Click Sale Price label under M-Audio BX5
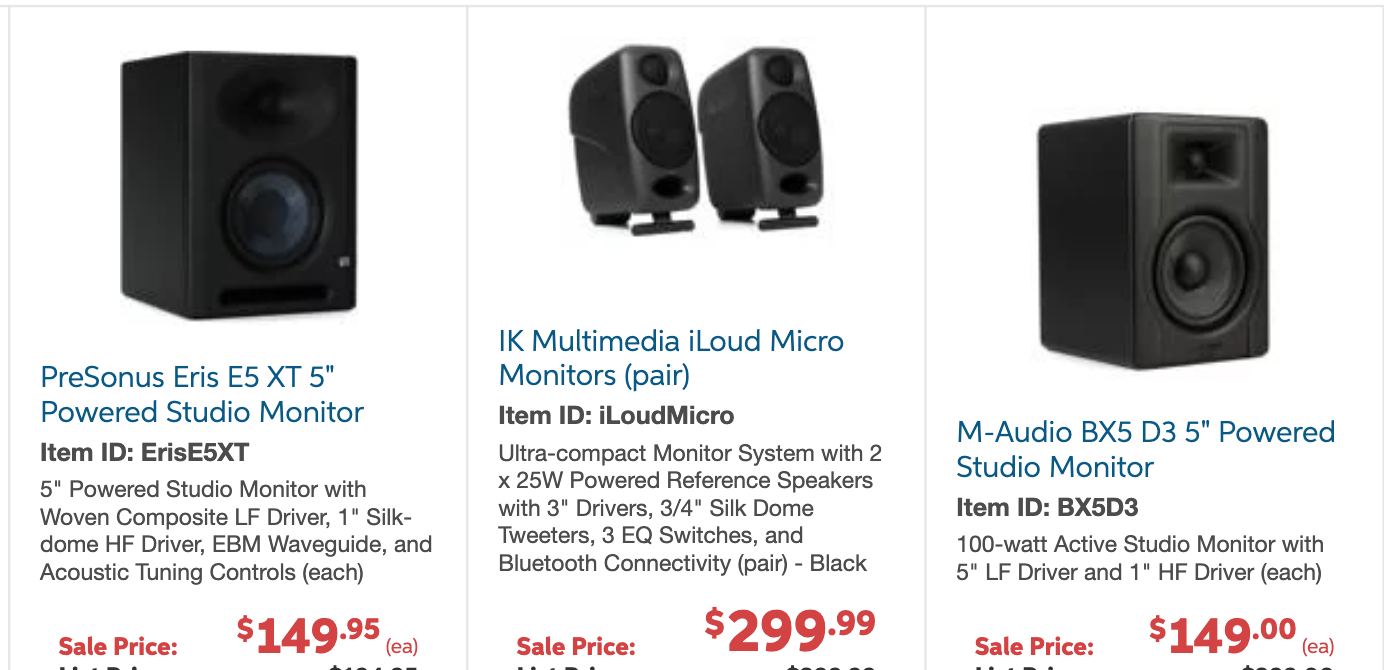 pos(1034,646)
